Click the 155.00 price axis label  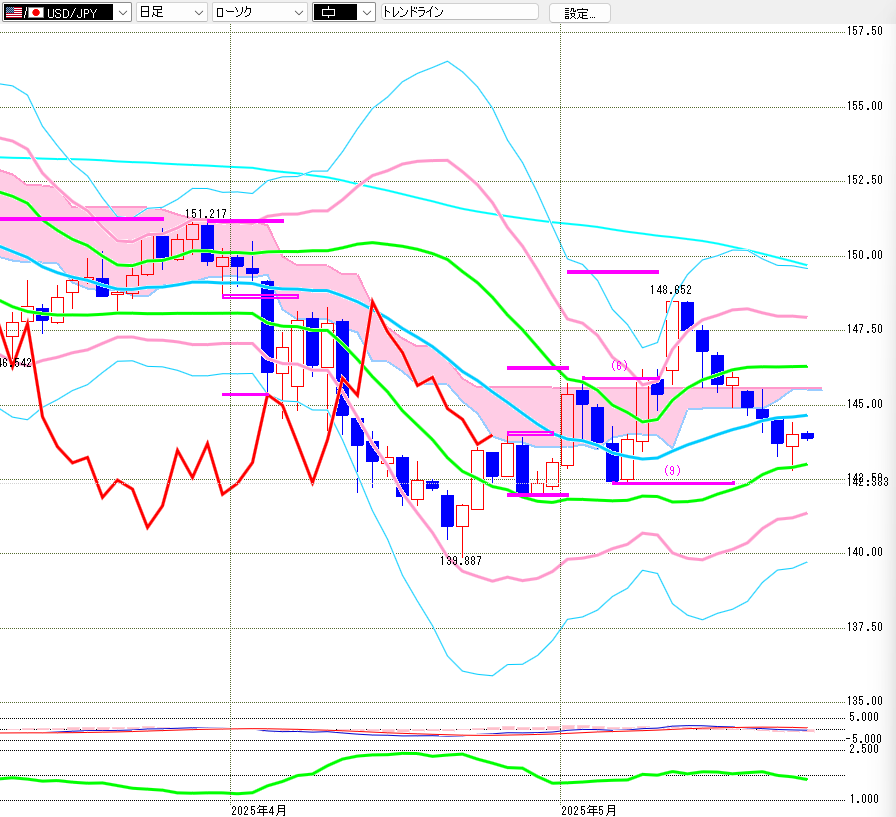(x=865, y=106)
